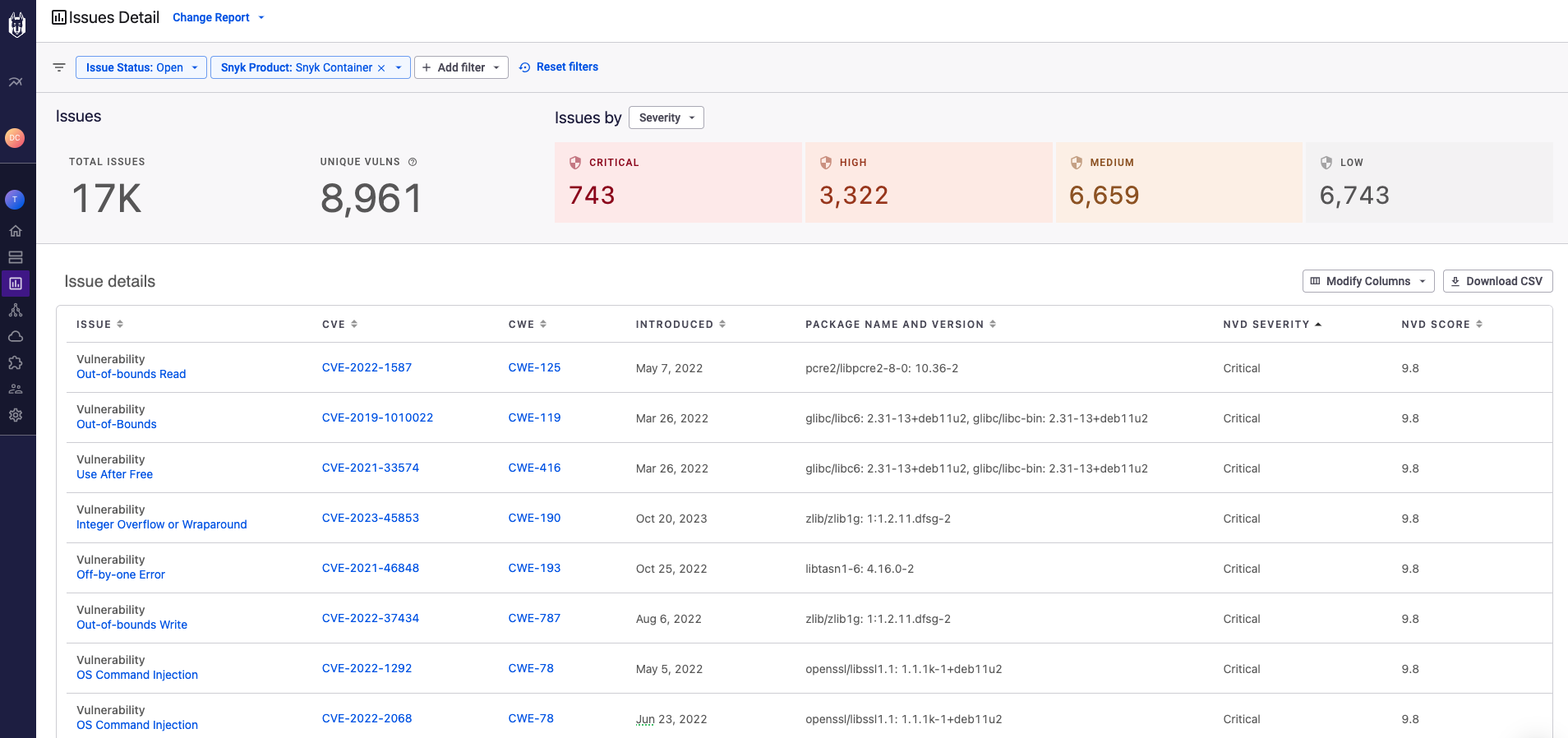Screen dimensions: 1568x738
Task: Click the Download CSV button
Action: click(1497, 281)
